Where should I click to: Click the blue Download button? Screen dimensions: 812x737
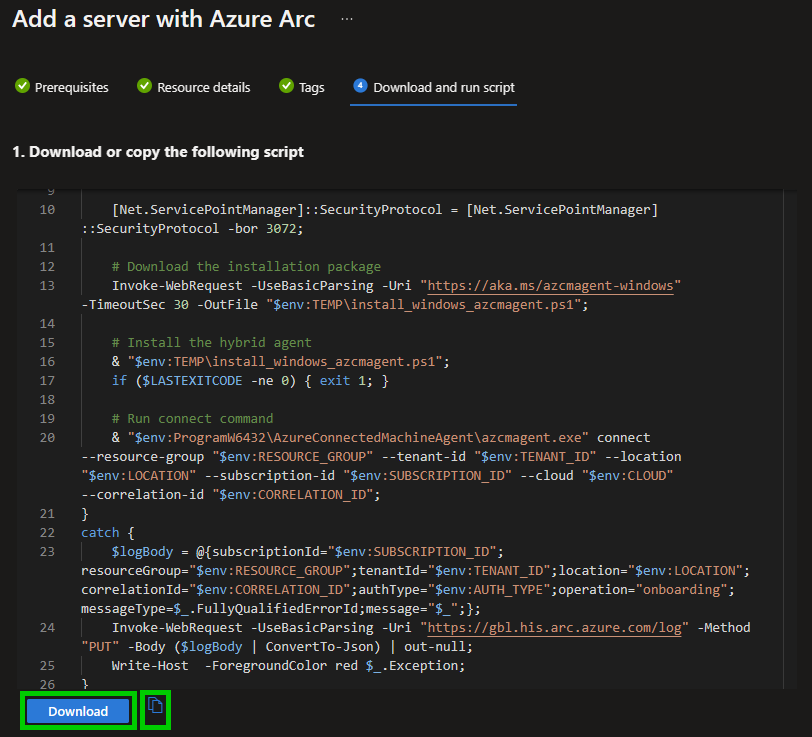[78, 711]
